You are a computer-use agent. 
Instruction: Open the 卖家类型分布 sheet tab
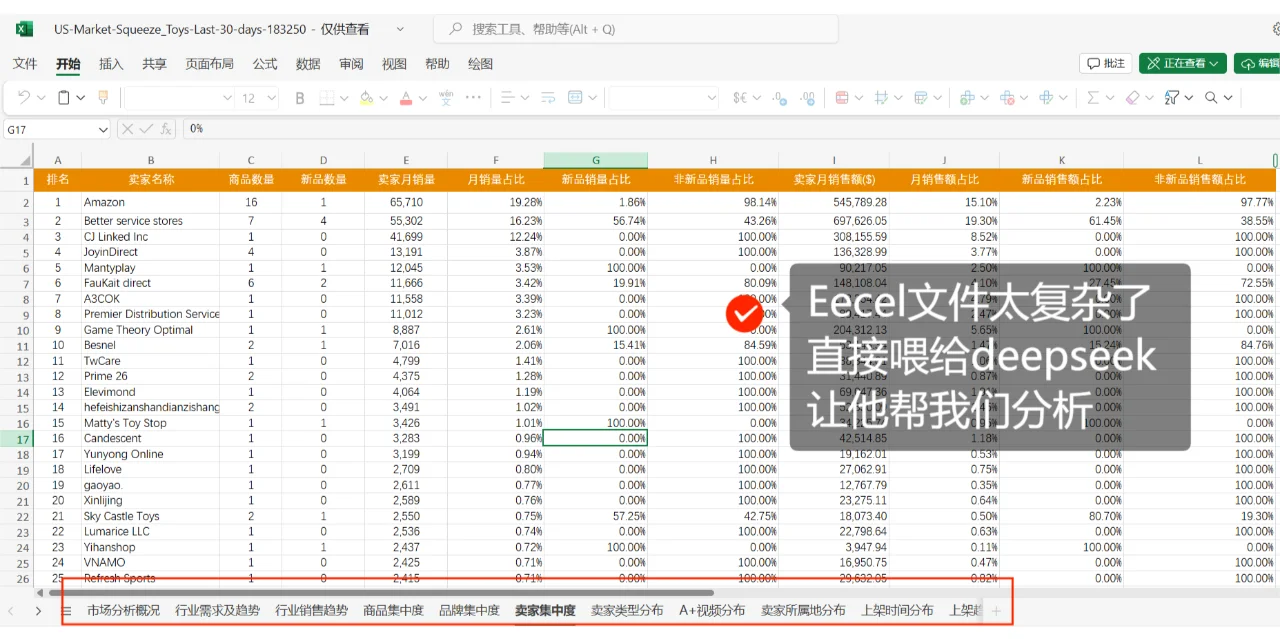627,610
